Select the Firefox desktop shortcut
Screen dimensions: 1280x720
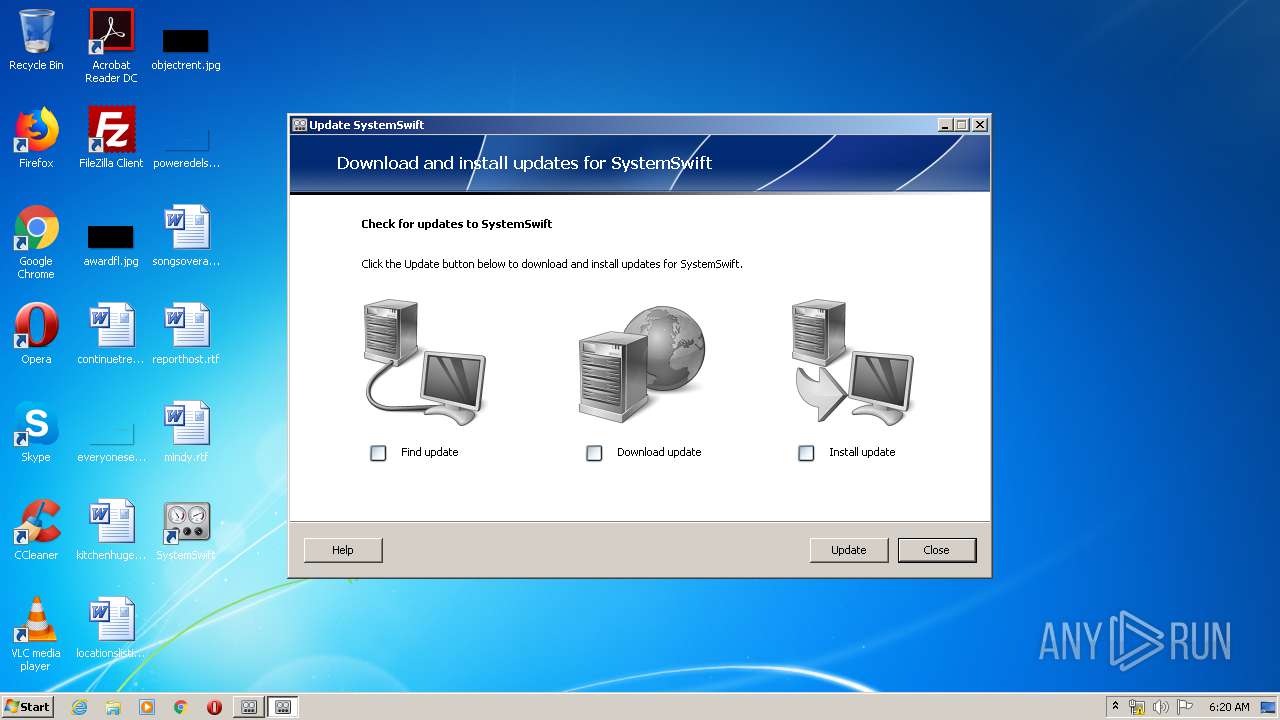pos(36,138)
